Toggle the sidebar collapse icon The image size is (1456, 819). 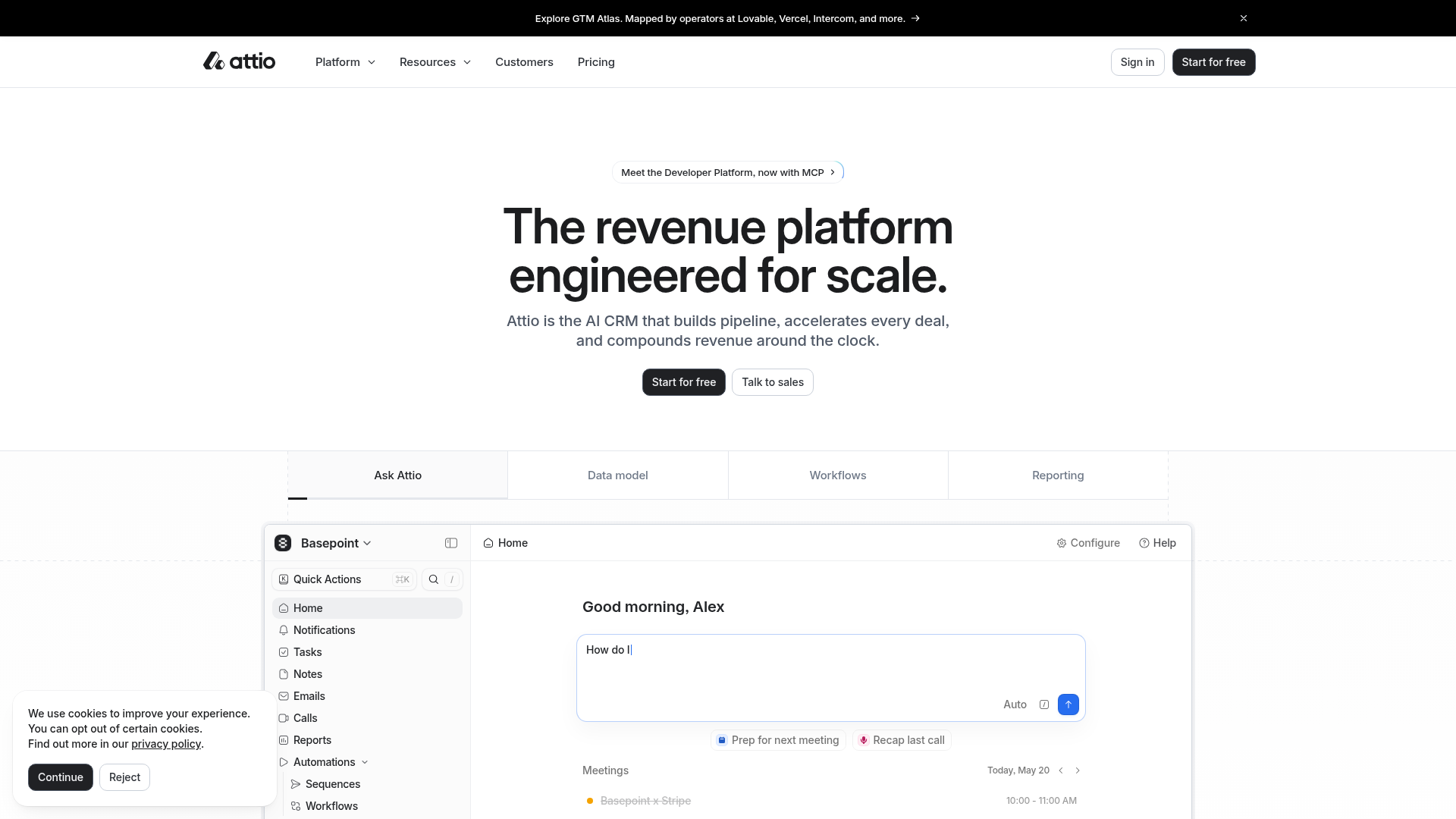[451, 543]
